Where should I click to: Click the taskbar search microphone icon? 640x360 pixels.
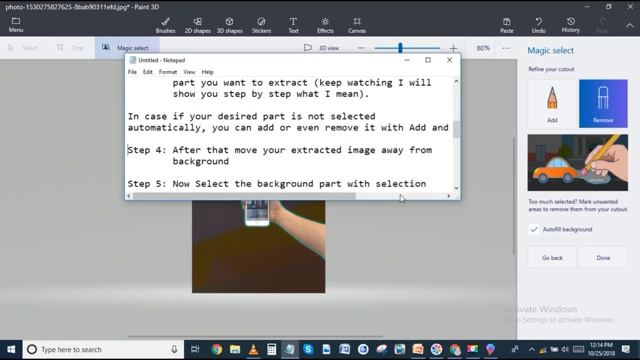(174, 349)
